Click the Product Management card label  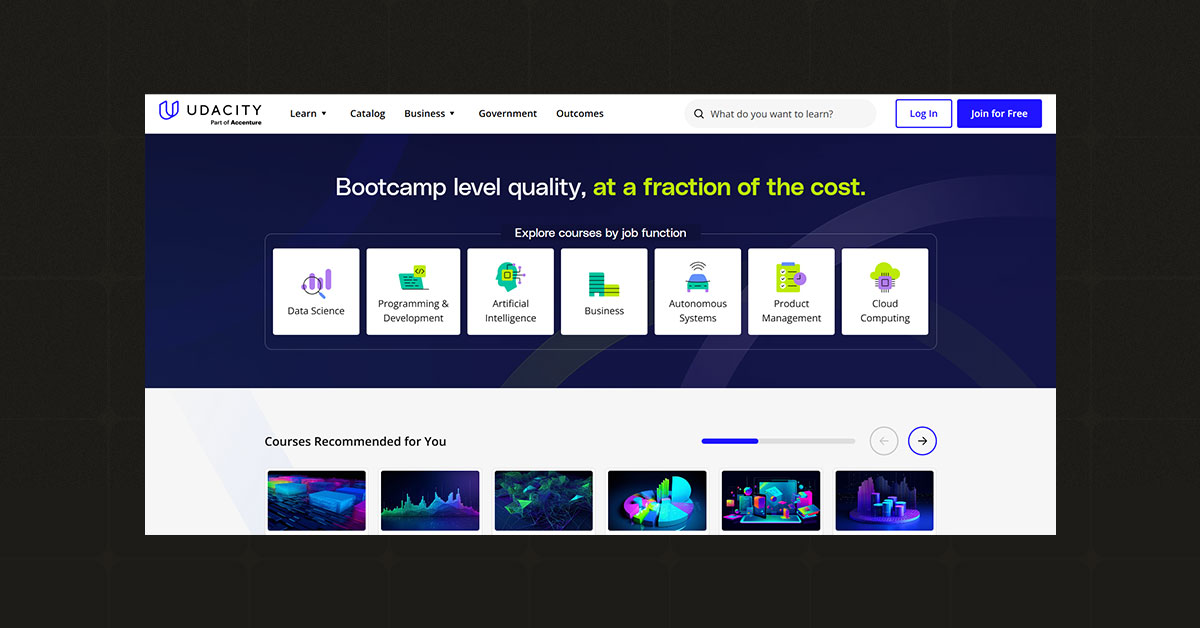(x=791, y=311)
